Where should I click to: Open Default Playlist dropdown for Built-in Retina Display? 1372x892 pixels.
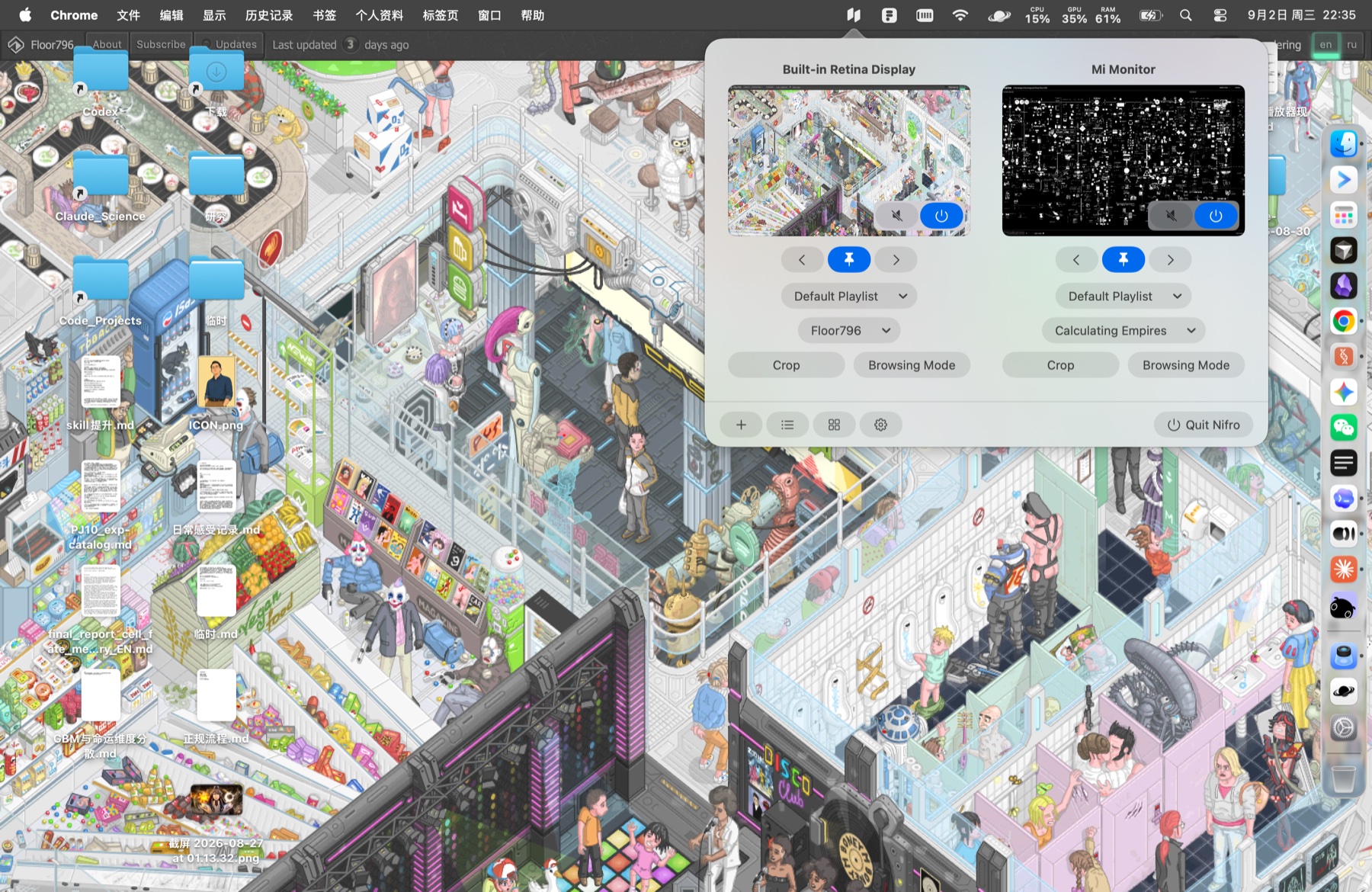[849, 297]
